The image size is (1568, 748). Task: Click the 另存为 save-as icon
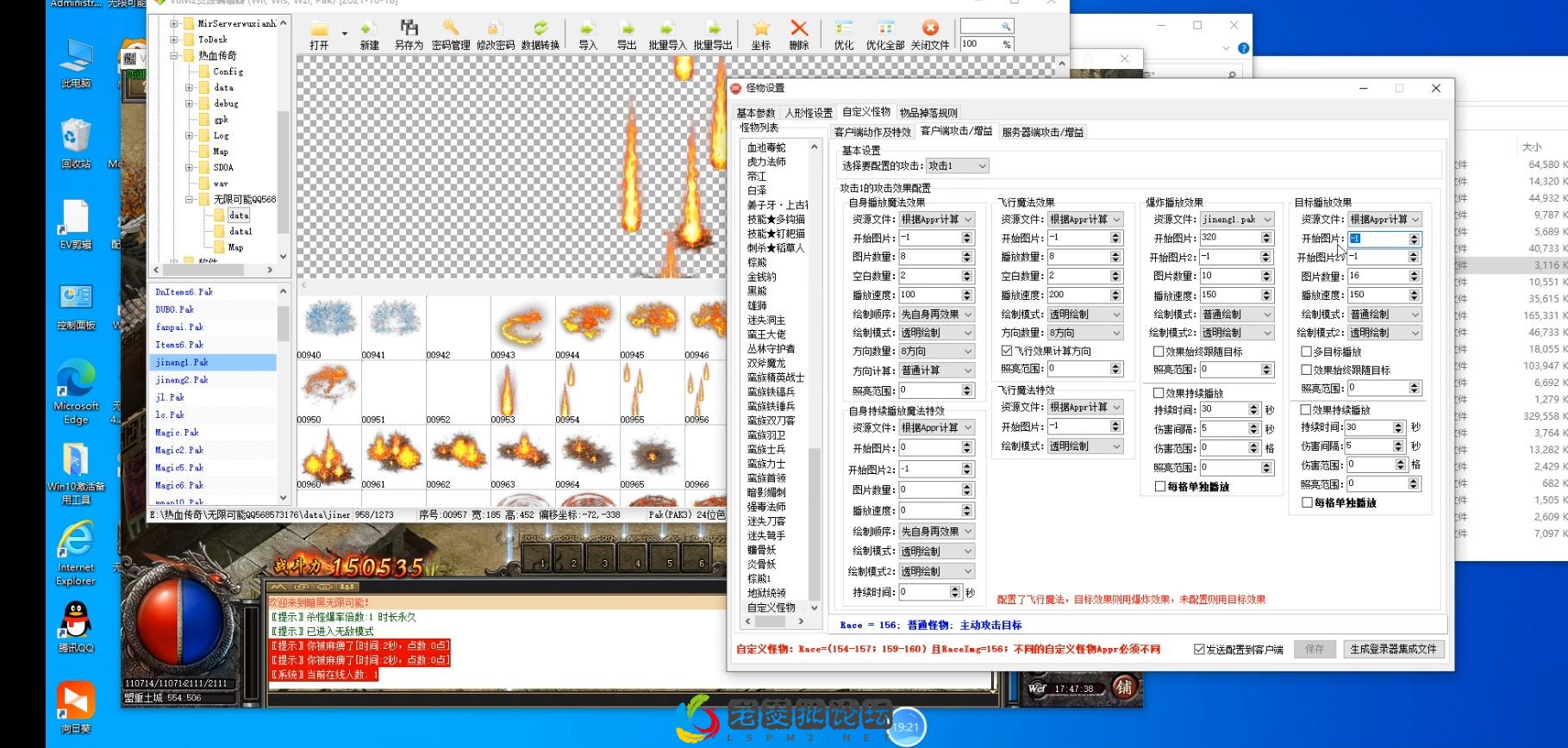pos(409,34)
